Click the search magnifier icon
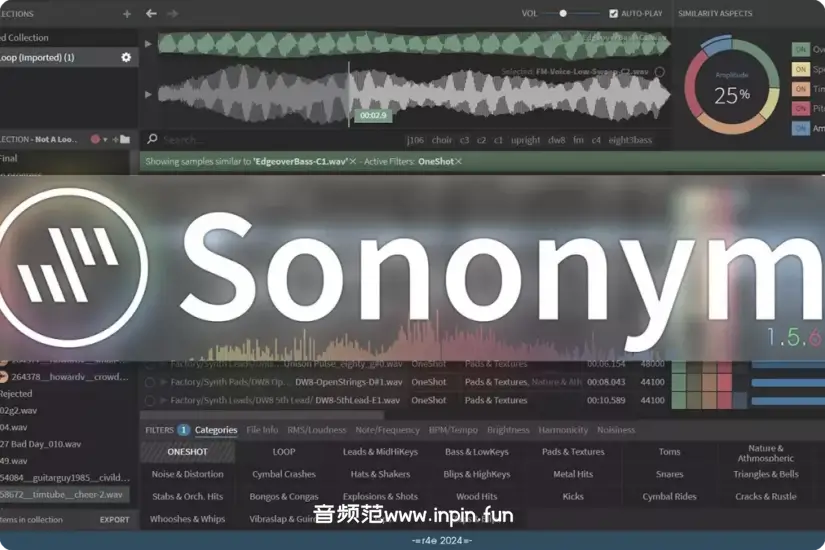Image resolution: width=825 pixels, height=550 pixels. [x=153, y=138]
